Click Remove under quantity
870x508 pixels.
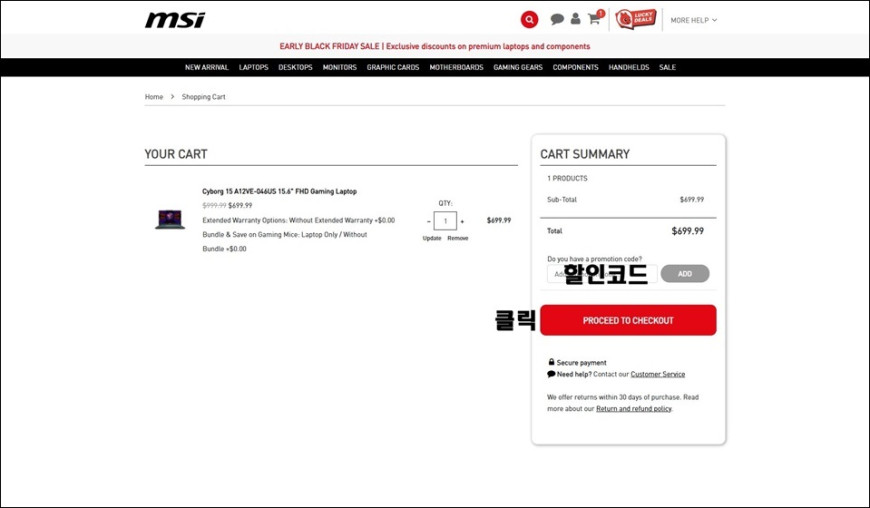tap(458, 238)
